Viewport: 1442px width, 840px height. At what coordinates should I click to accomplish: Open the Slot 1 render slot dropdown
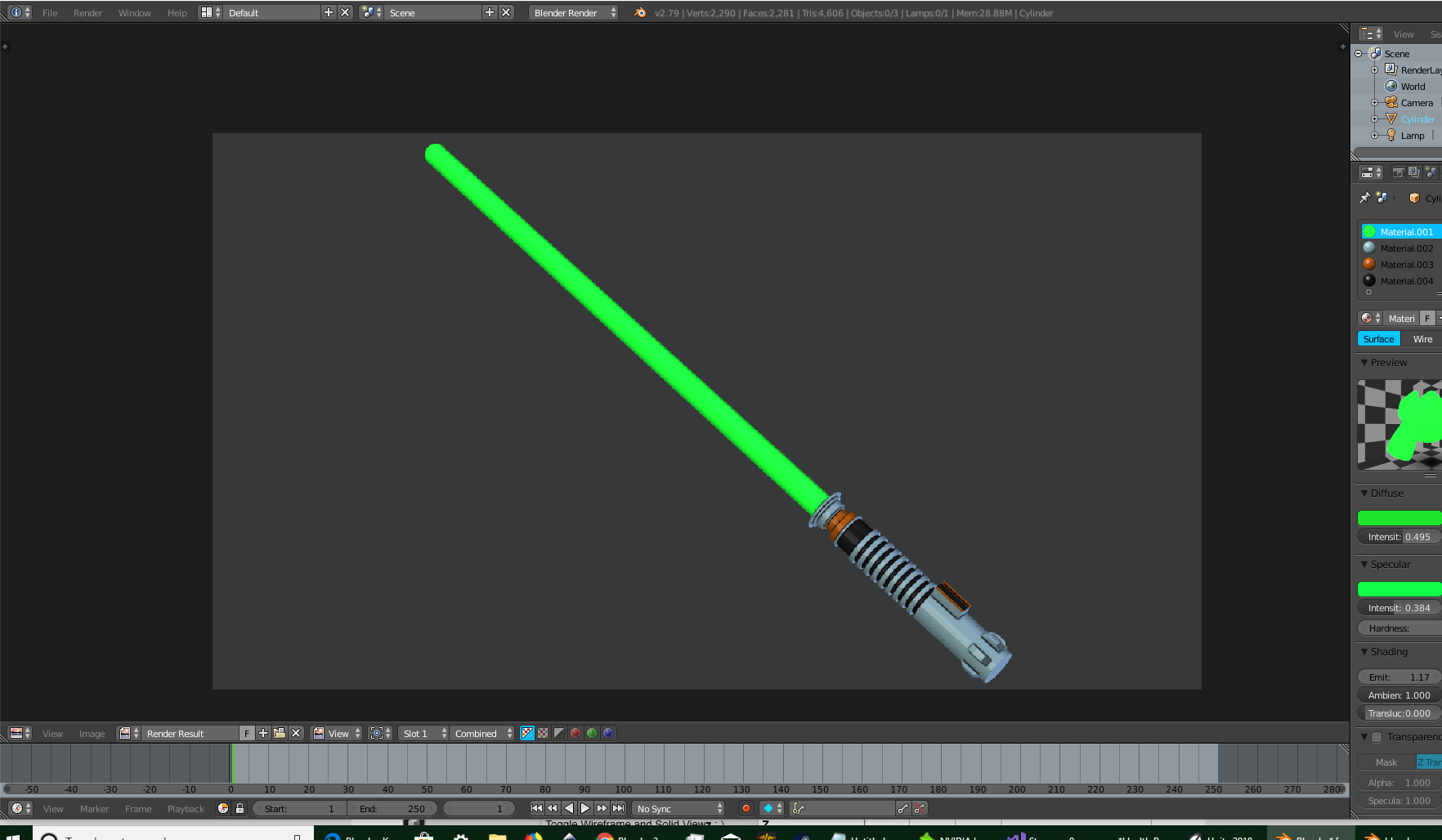coord(423,734)
